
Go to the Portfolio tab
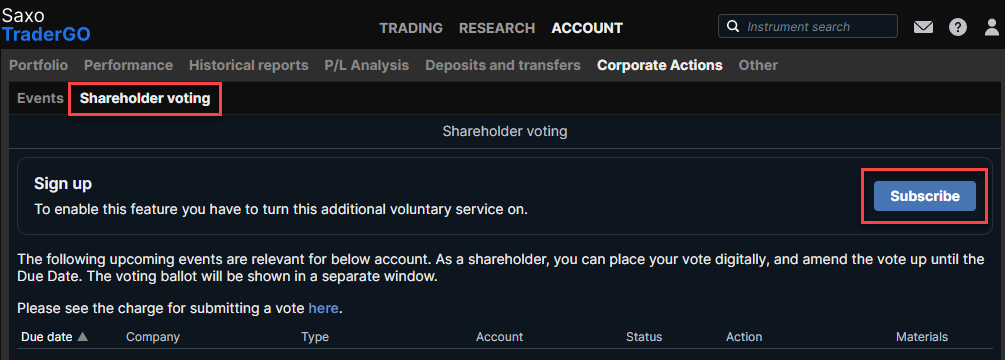coord(38,65)
